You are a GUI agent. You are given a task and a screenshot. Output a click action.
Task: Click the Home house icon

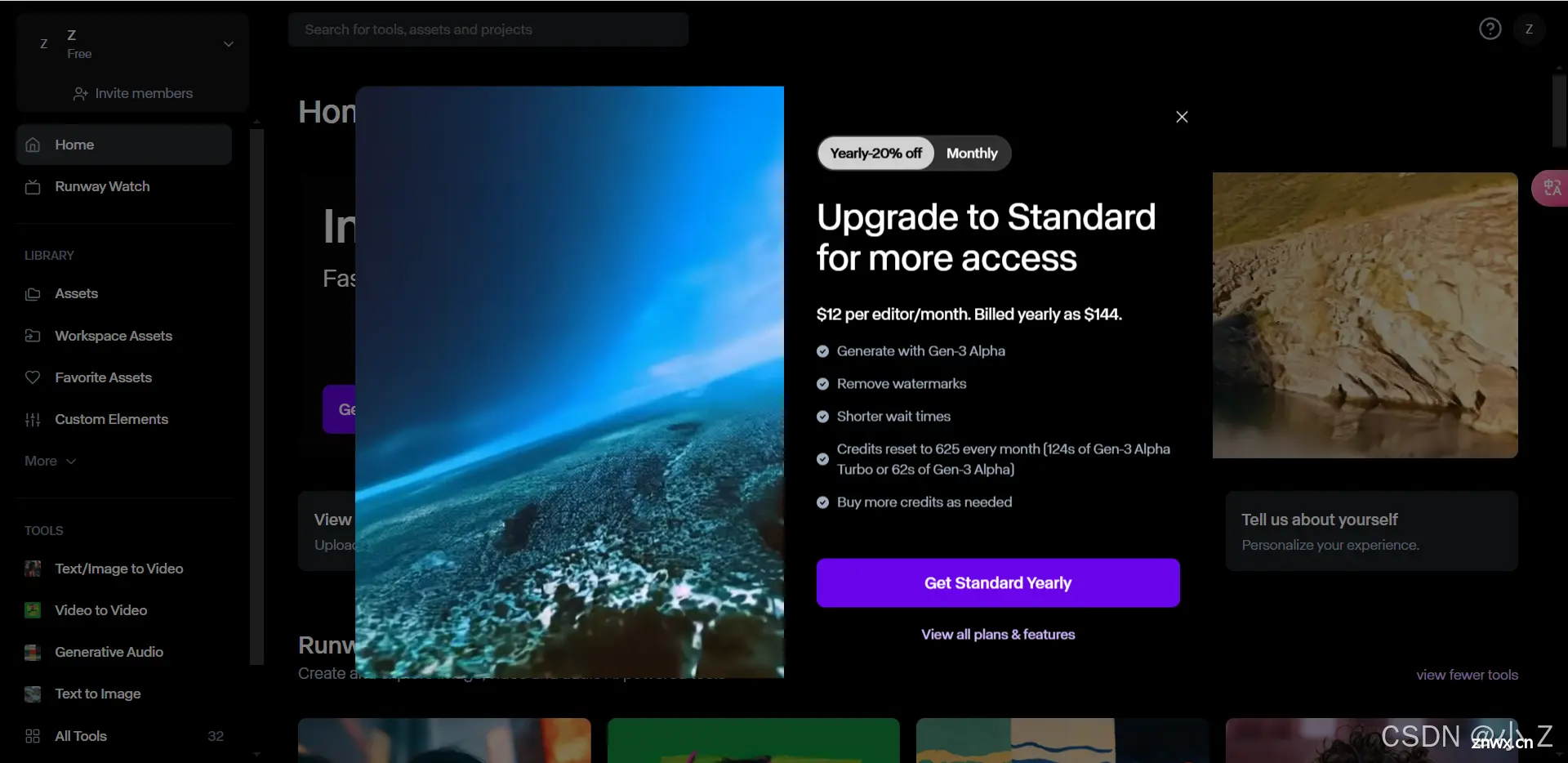pos(33,145)
